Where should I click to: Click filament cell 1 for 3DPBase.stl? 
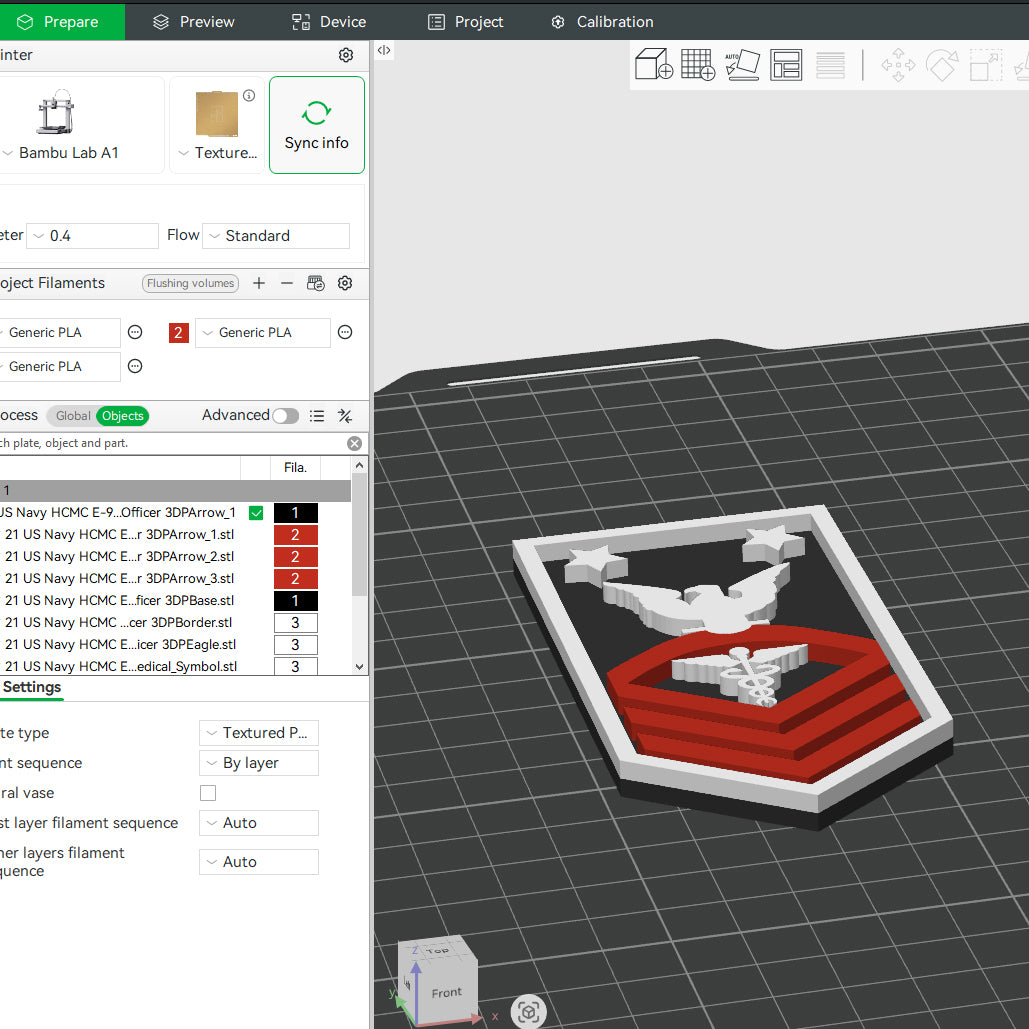[x=295, y=600]
